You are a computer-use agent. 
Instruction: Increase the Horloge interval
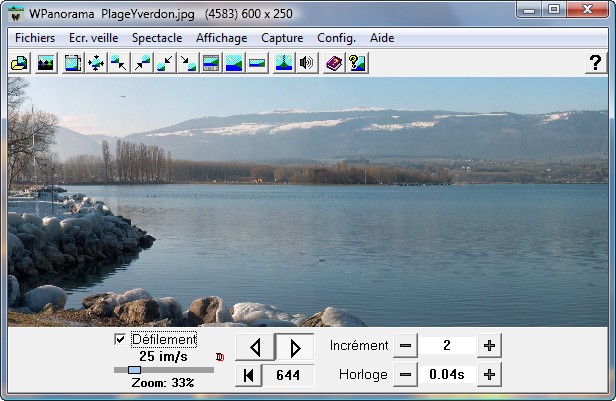pos(489,375)
